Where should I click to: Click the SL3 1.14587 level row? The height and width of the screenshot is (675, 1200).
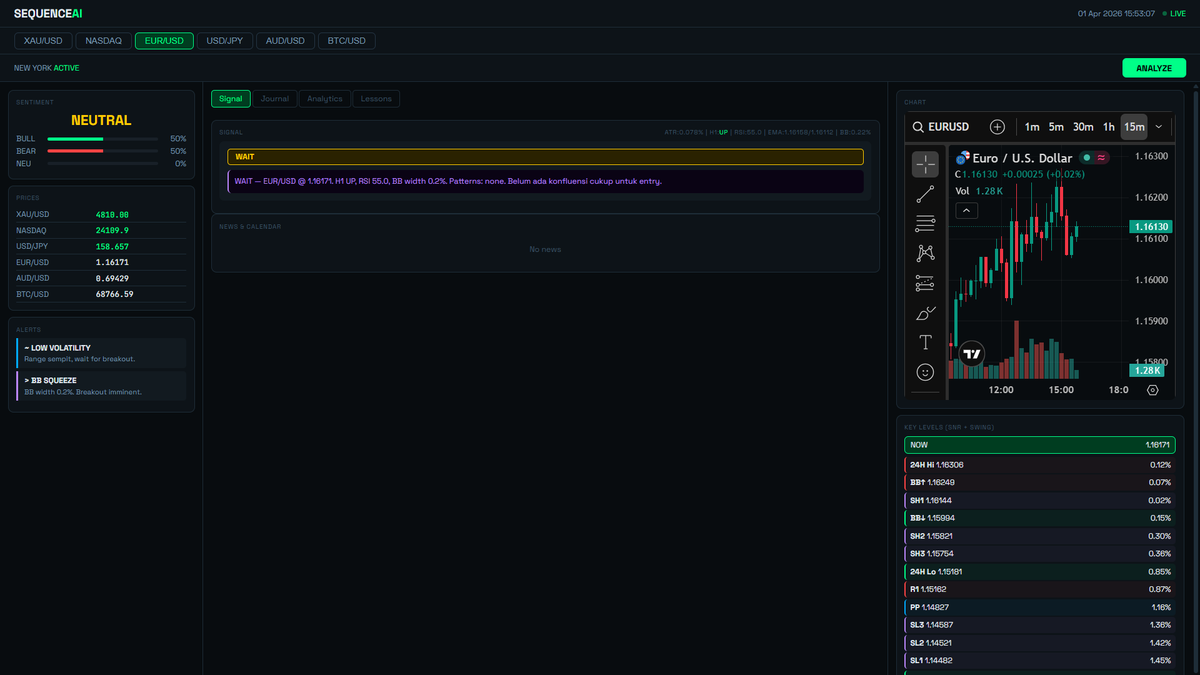click(1040, 625)
